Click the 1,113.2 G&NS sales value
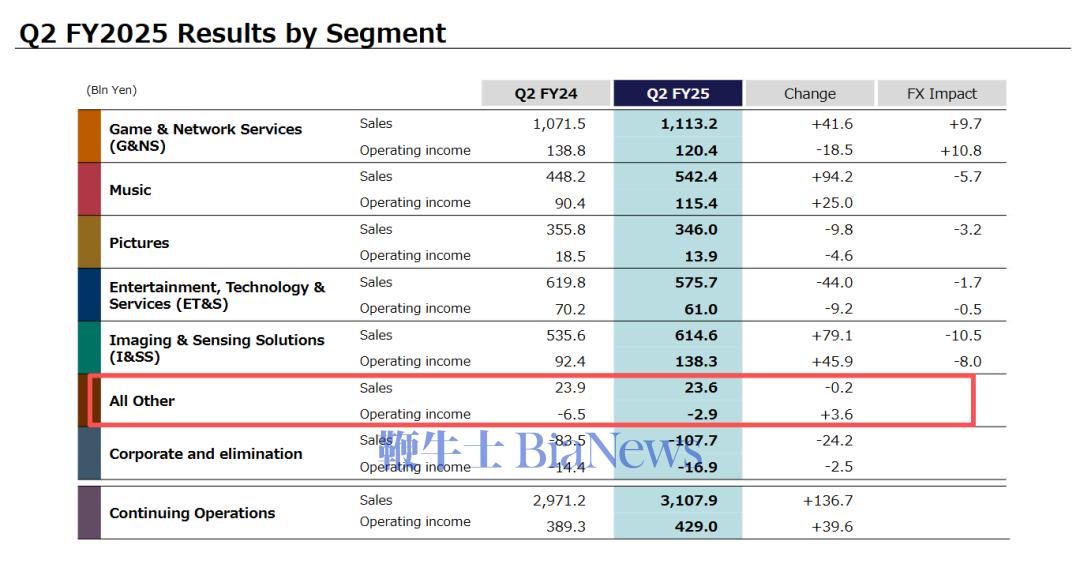 coord(688,124)
